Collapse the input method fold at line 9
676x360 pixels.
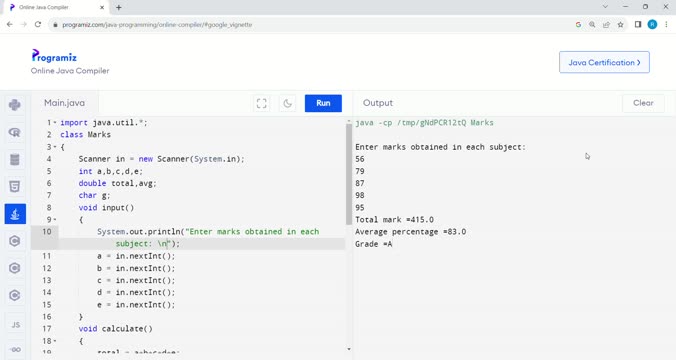click(x=55, y=220)
